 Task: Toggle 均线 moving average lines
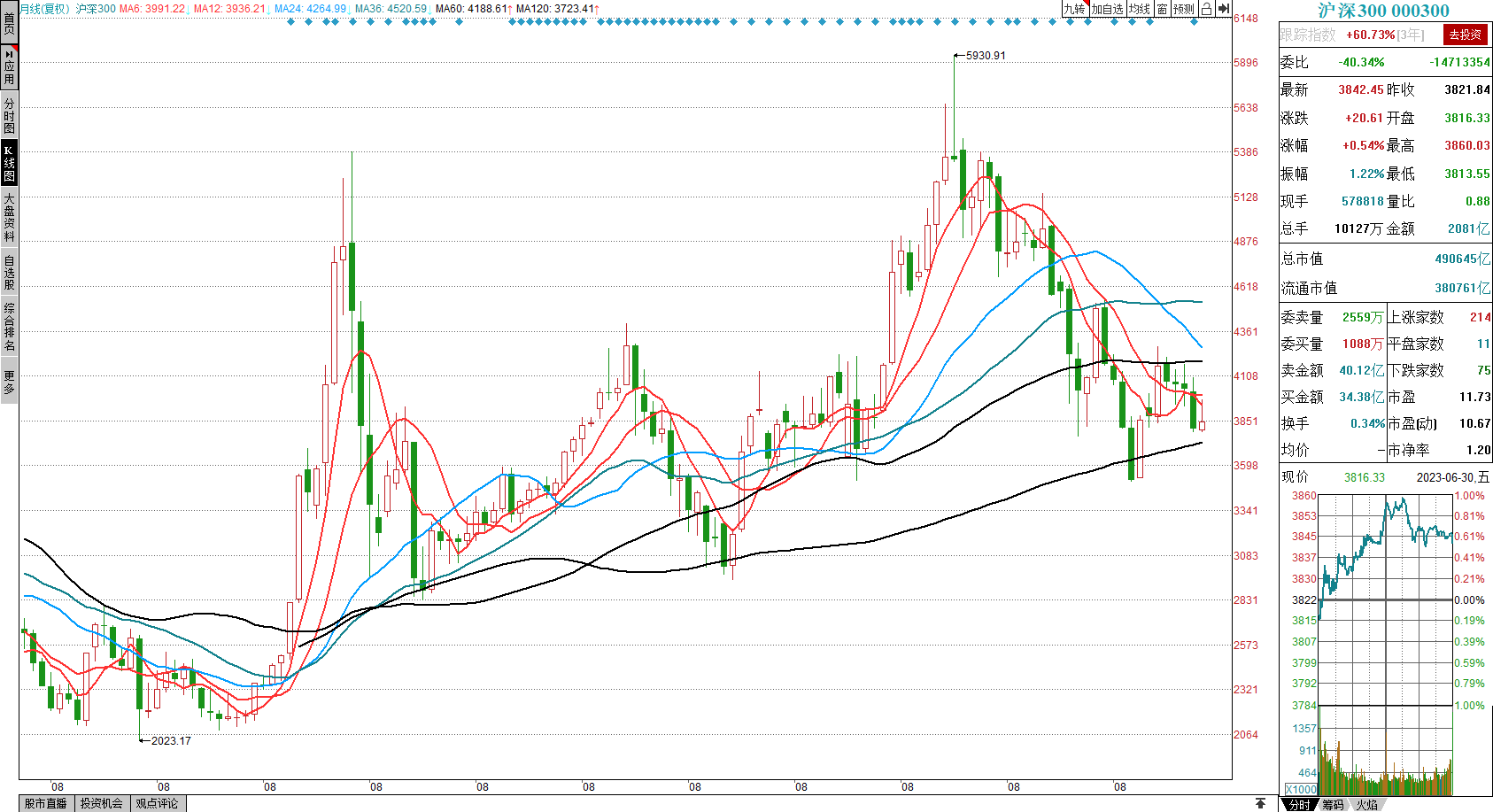pos(1139,9)
